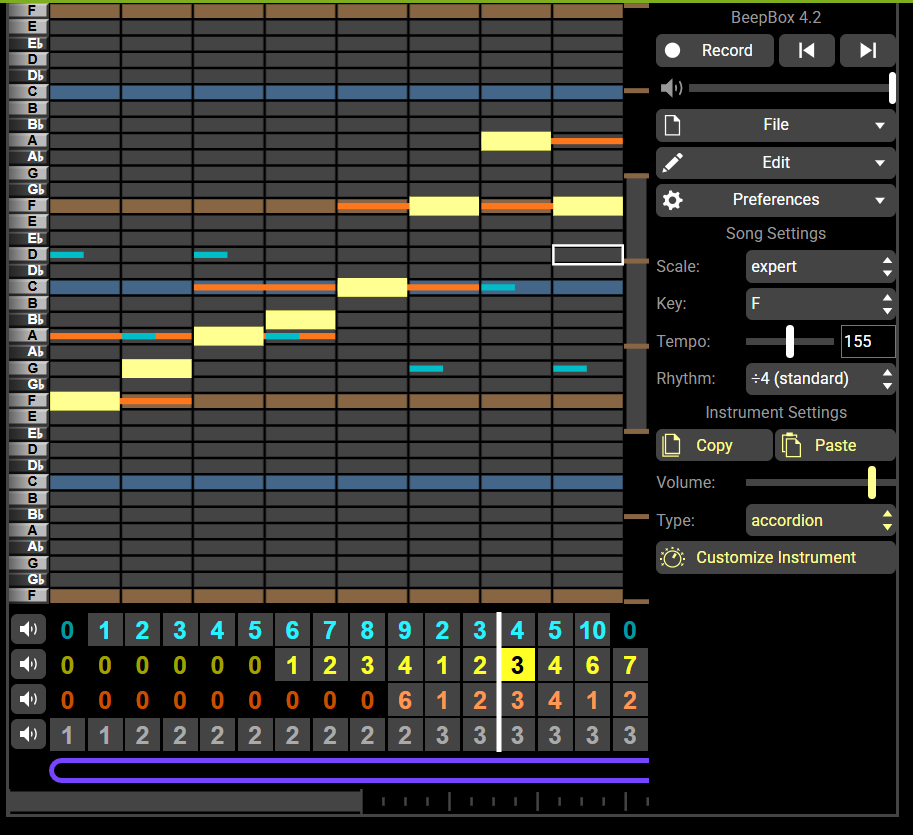Image resolution: width=913 pixels, height=835 pixels.
Task: Toggle mute on the orange third channel
Action: 27,700
